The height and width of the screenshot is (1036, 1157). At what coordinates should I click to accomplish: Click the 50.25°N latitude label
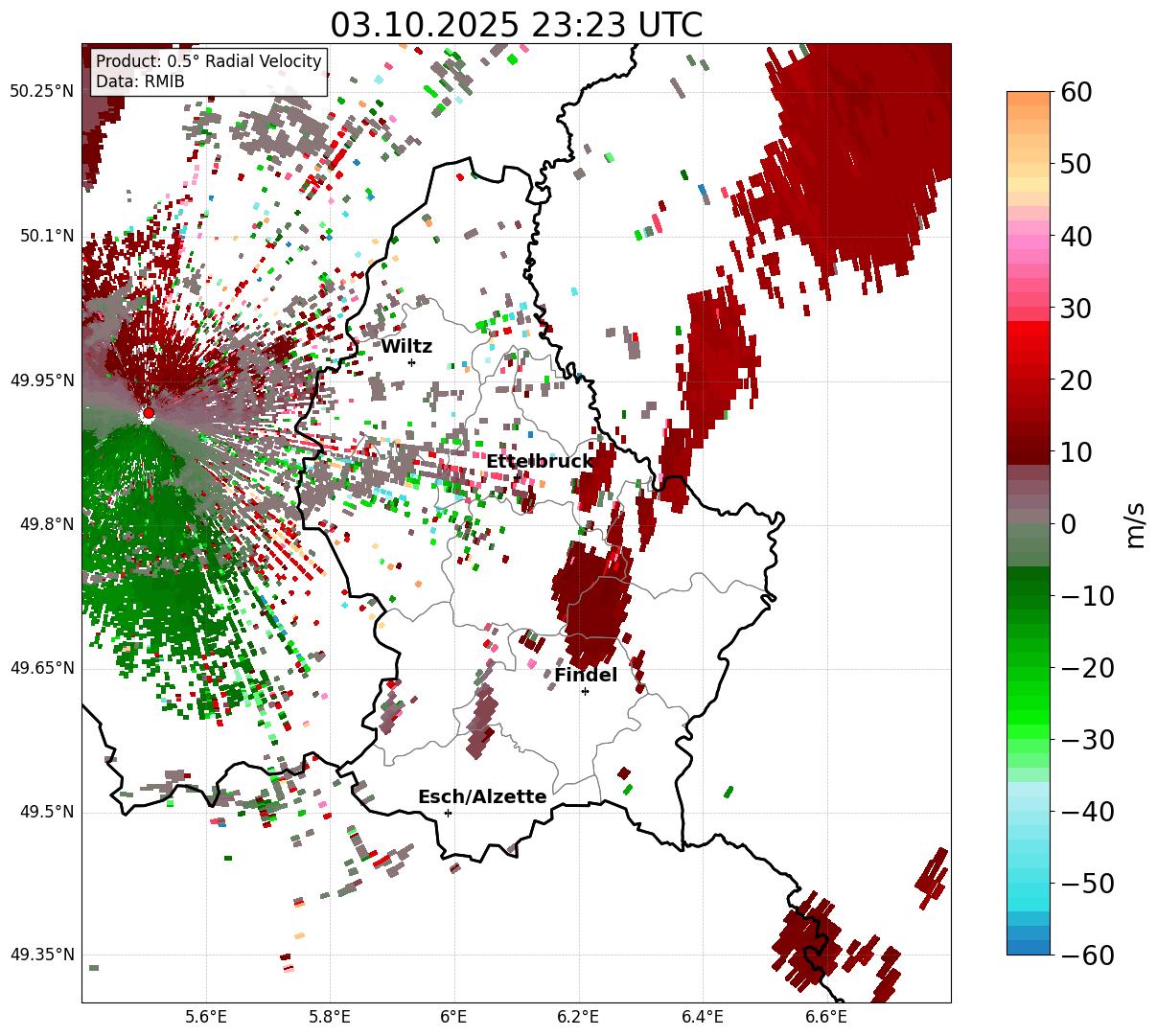[x=41, y=92]
